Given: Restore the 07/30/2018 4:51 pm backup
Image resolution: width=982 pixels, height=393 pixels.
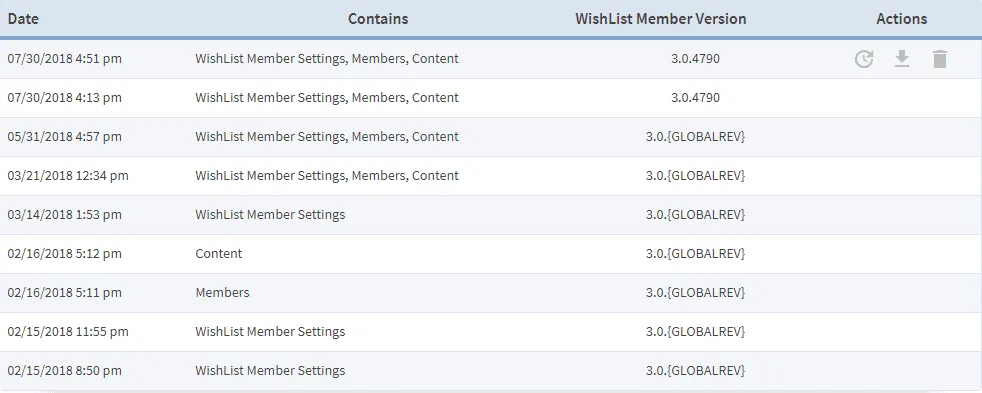Looking at the screenshot, I should pos(864,59).
